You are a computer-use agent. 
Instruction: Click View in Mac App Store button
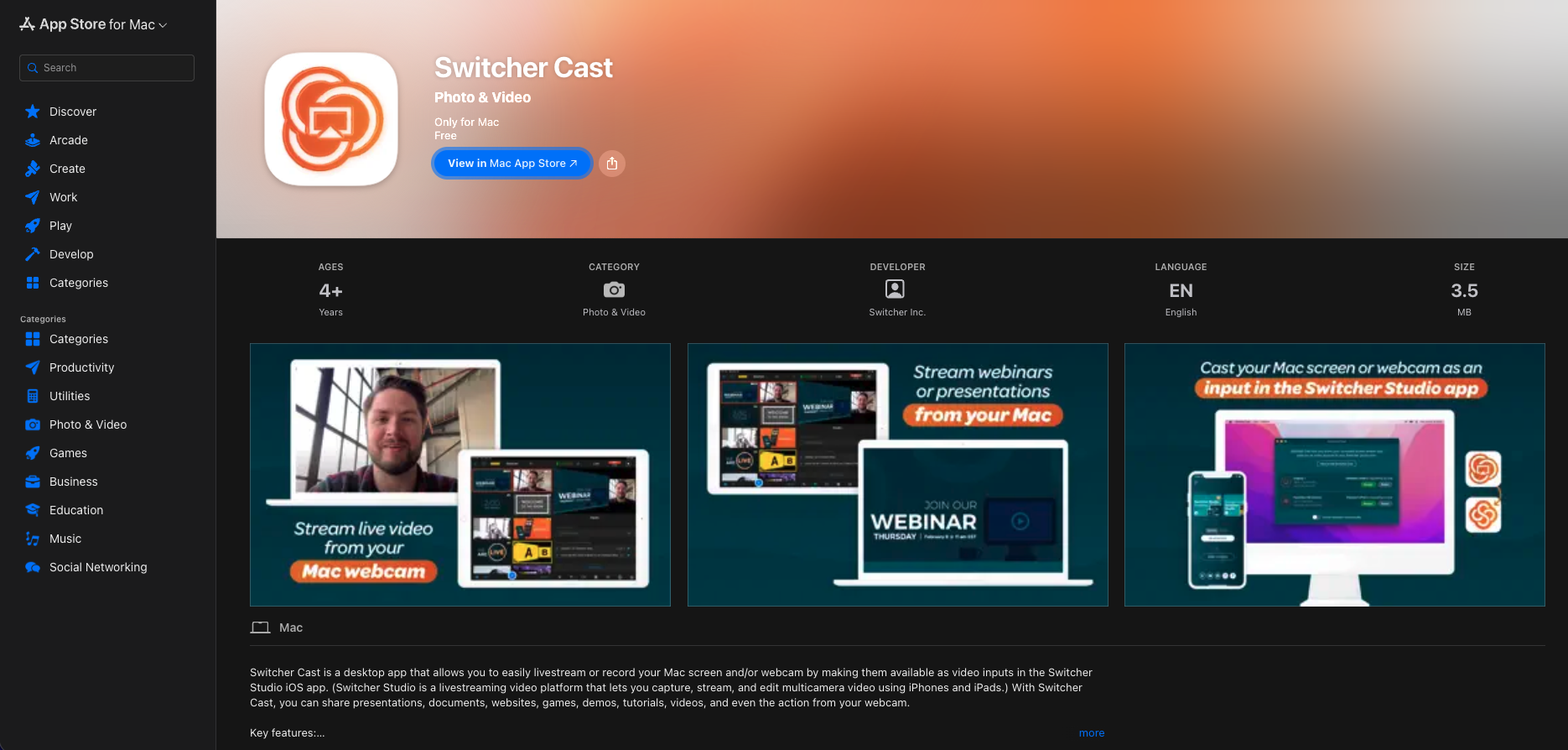tap(512, 164)
